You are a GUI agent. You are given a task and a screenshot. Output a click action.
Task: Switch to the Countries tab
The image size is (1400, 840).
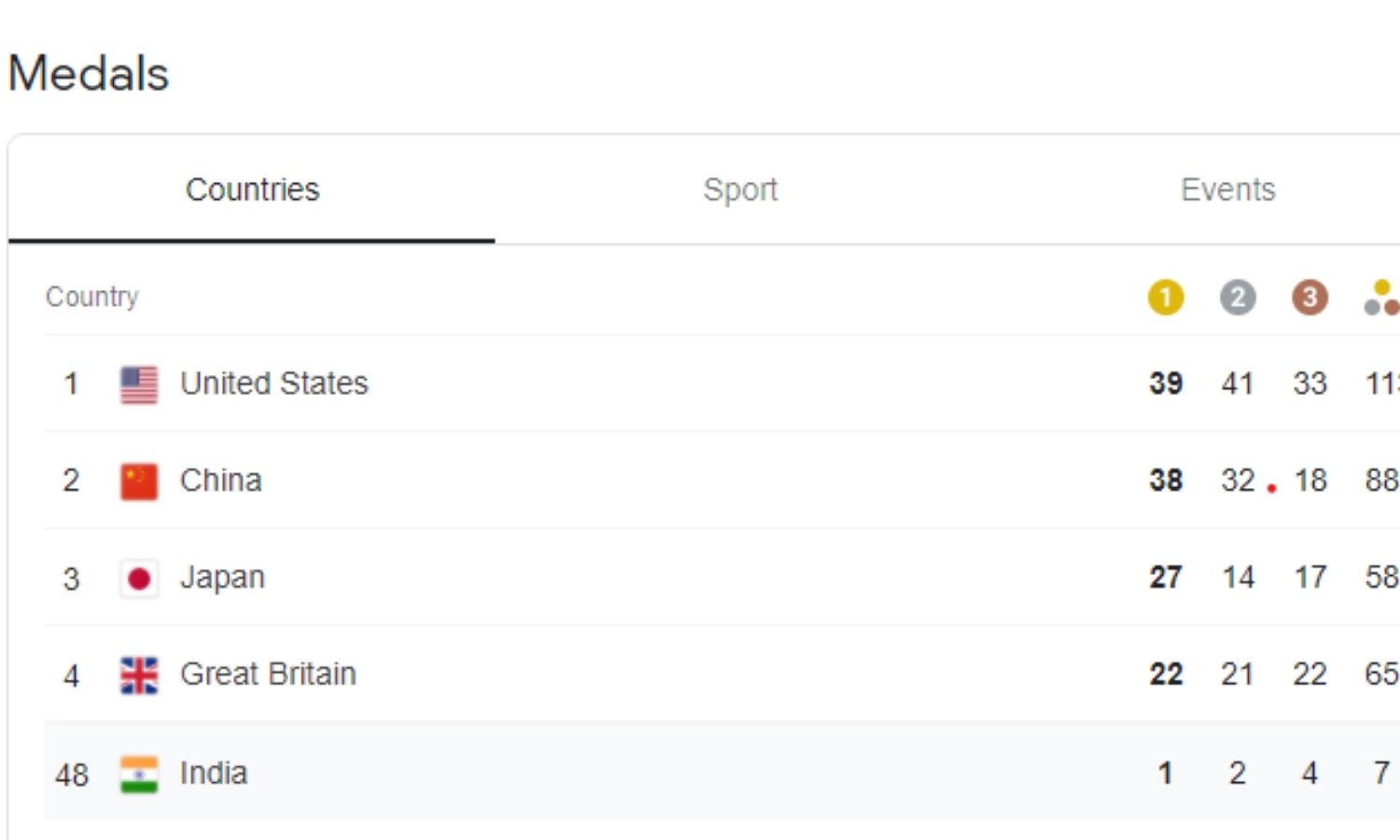point(252,189)
